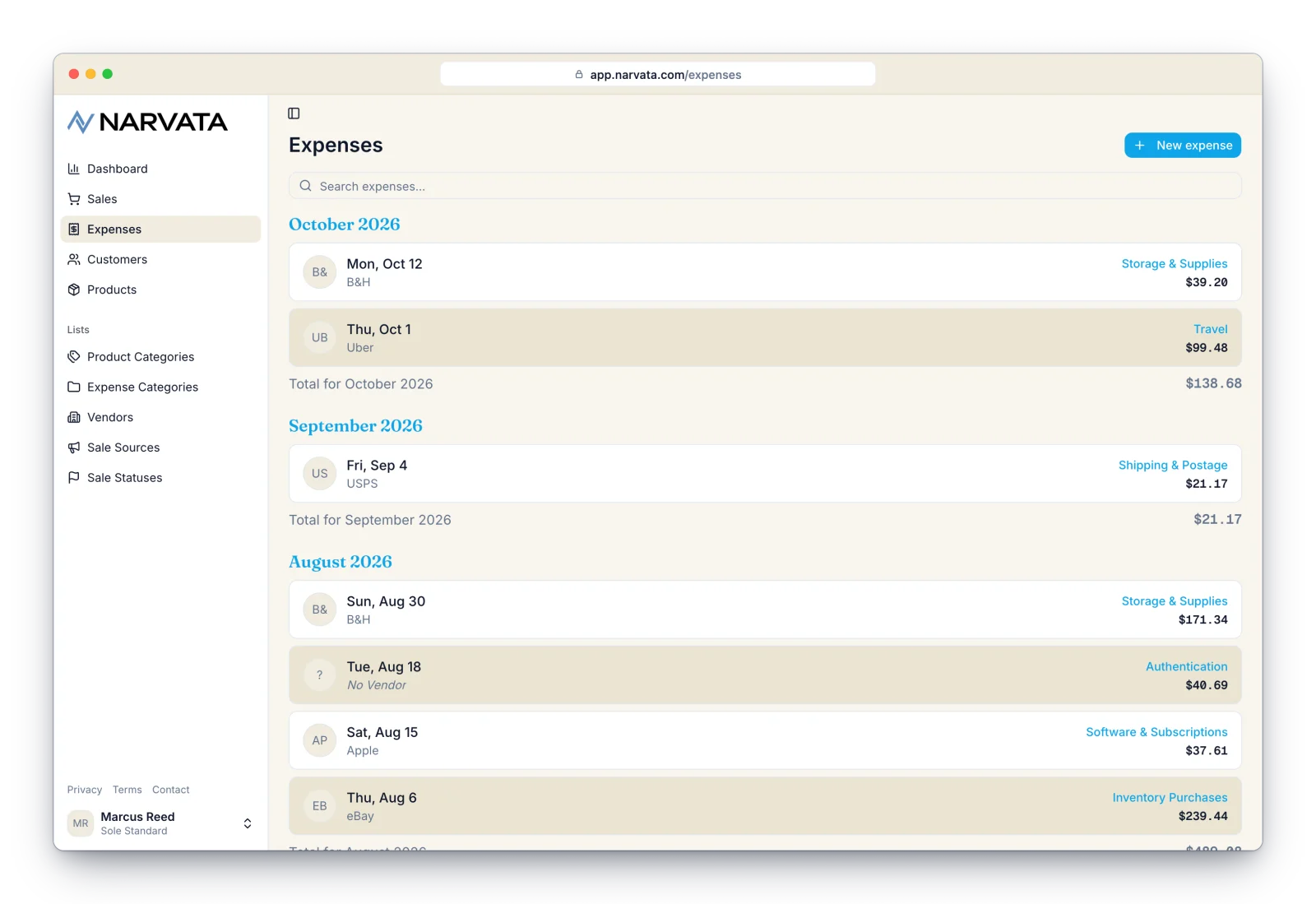The width and height of the screenshot is (1316, 904).
Task: Open the Customers section
Action: (x=160, y=259)
